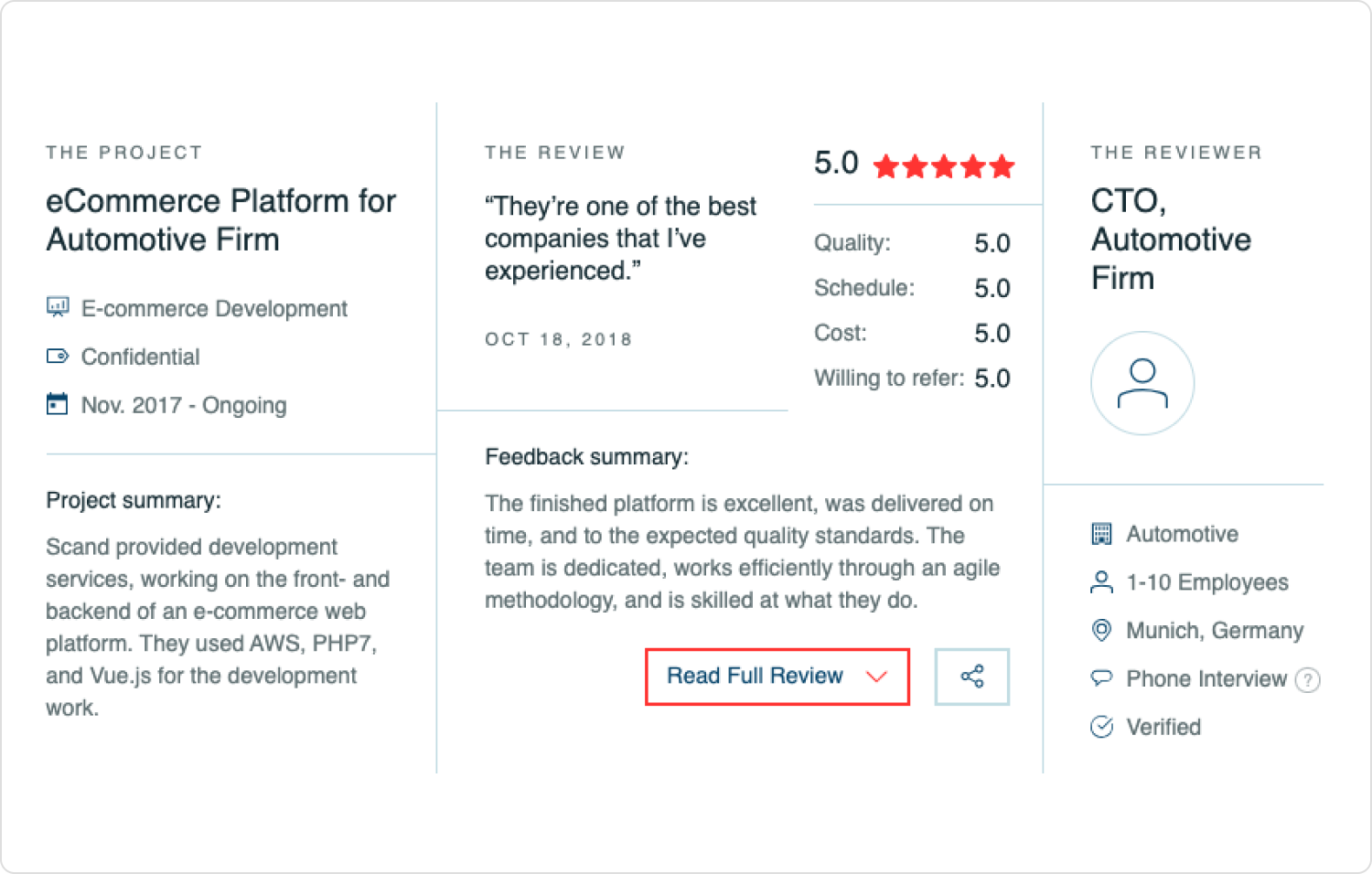Click the calendar icon beside Nov. 2017
Image resolution: width=1372 pixels, height=874 pixels.
(x=58, y=403)
